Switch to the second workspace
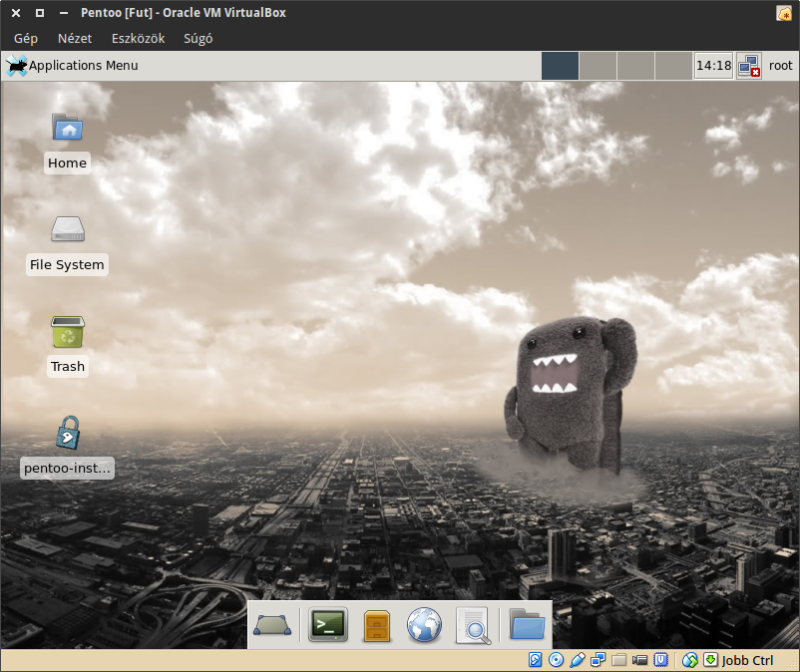 (x=597, y=66)
